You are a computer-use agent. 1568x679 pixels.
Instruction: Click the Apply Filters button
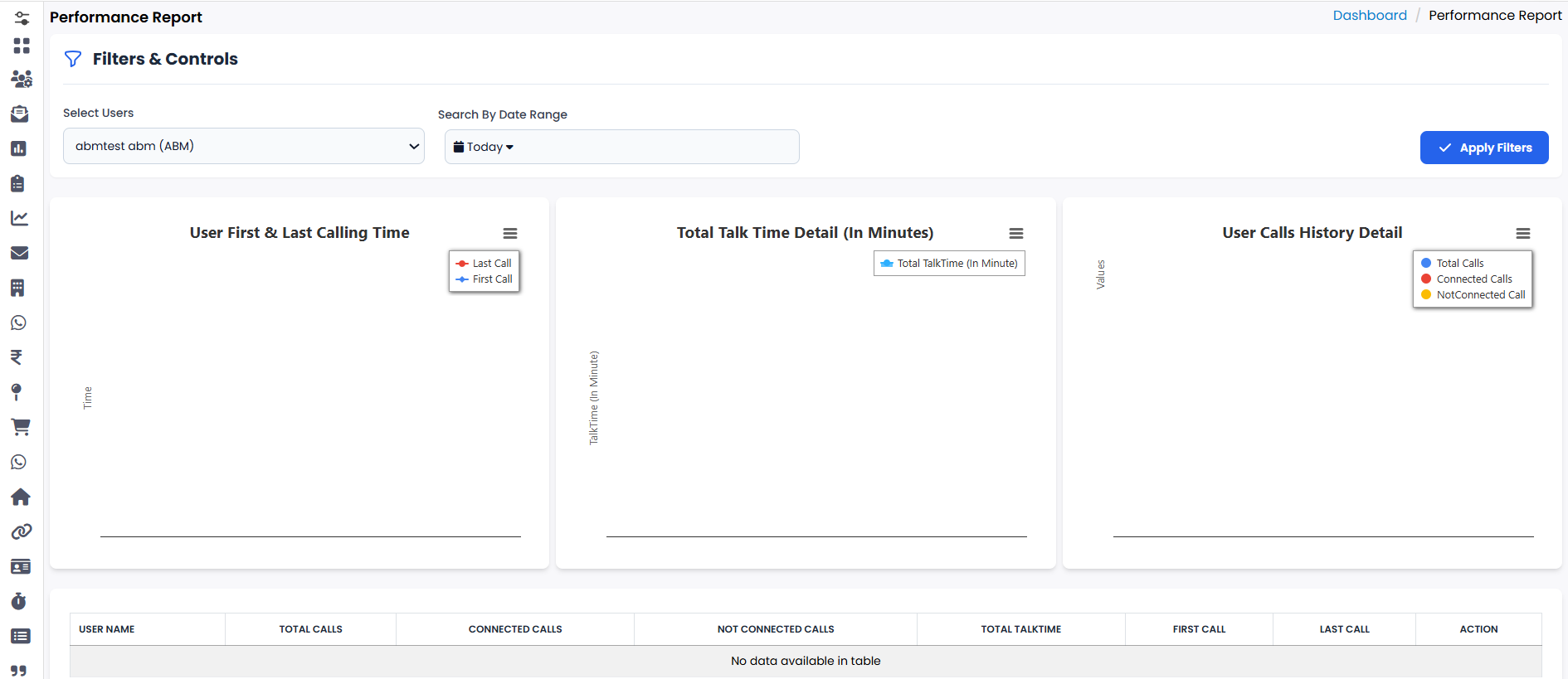tap(1483, 148)
